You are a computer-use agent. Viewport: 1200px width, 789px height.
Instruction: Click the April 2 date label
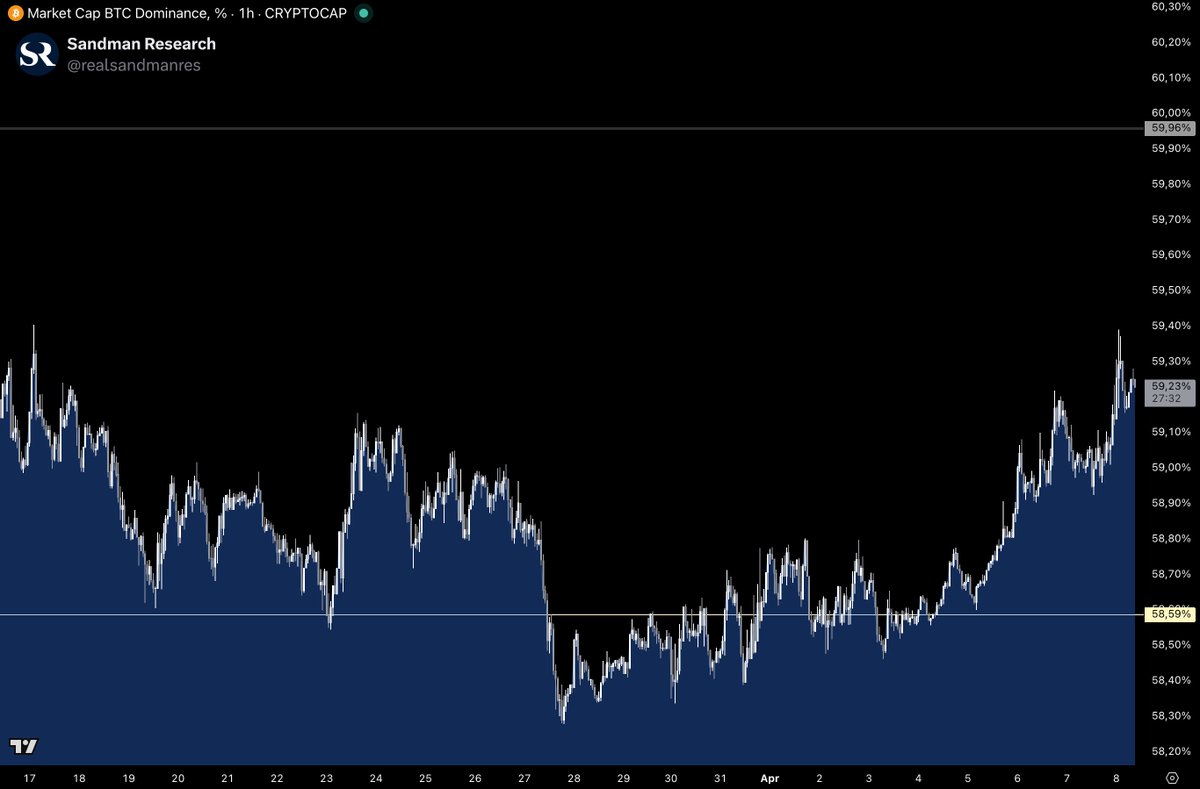coord(820,778)
